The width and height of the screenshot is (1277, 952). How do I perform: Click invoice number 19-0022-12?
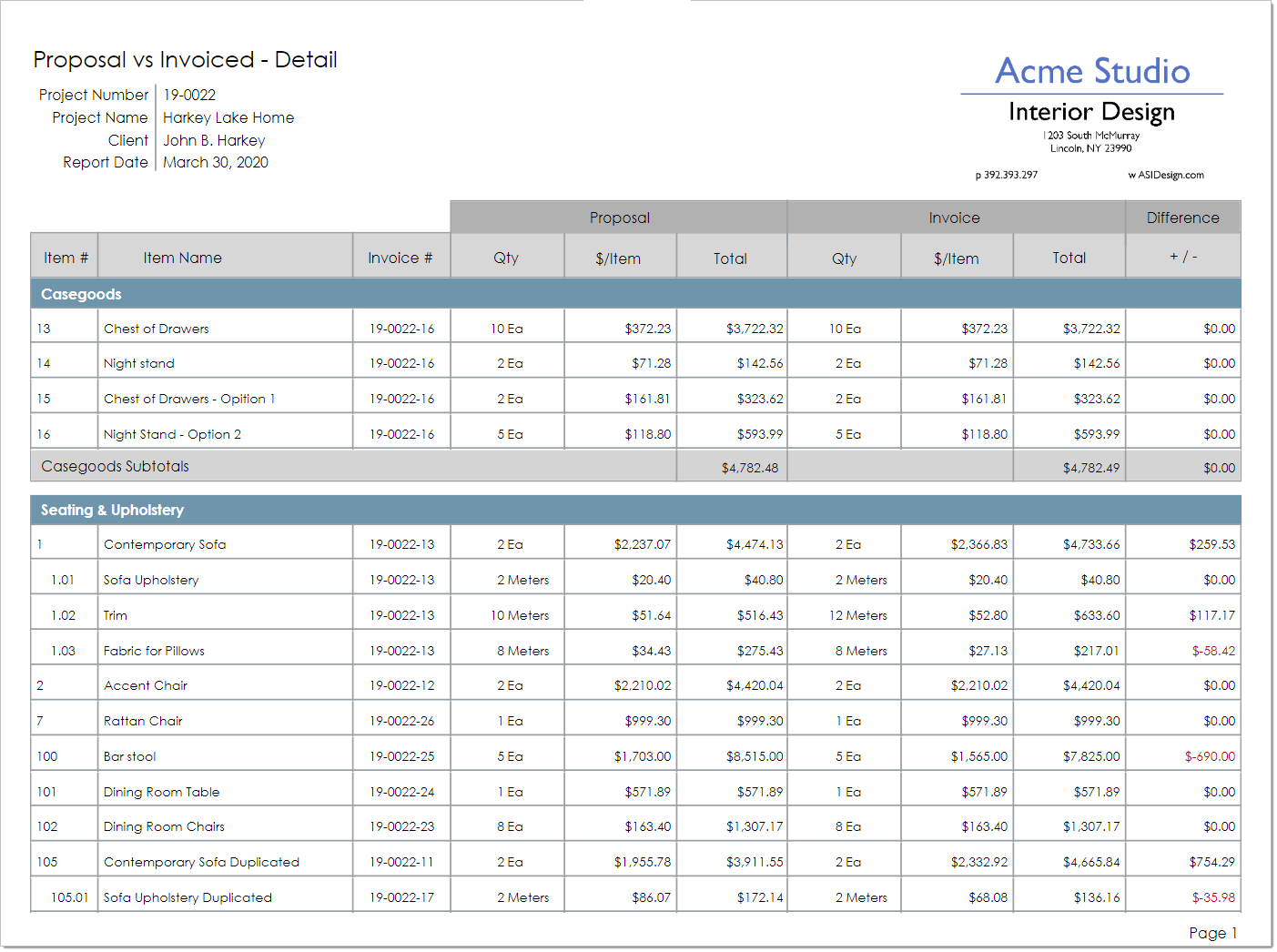[x=401, y=685]
